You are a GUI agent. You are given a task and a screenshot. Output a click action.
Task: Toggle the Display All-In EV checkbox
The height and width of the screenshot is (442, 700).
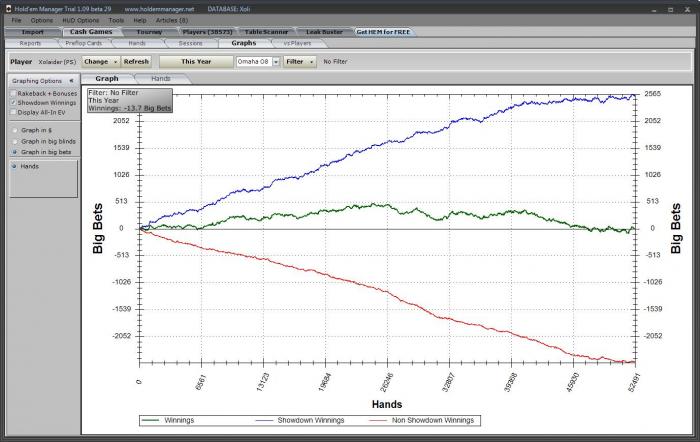[13, 112]
